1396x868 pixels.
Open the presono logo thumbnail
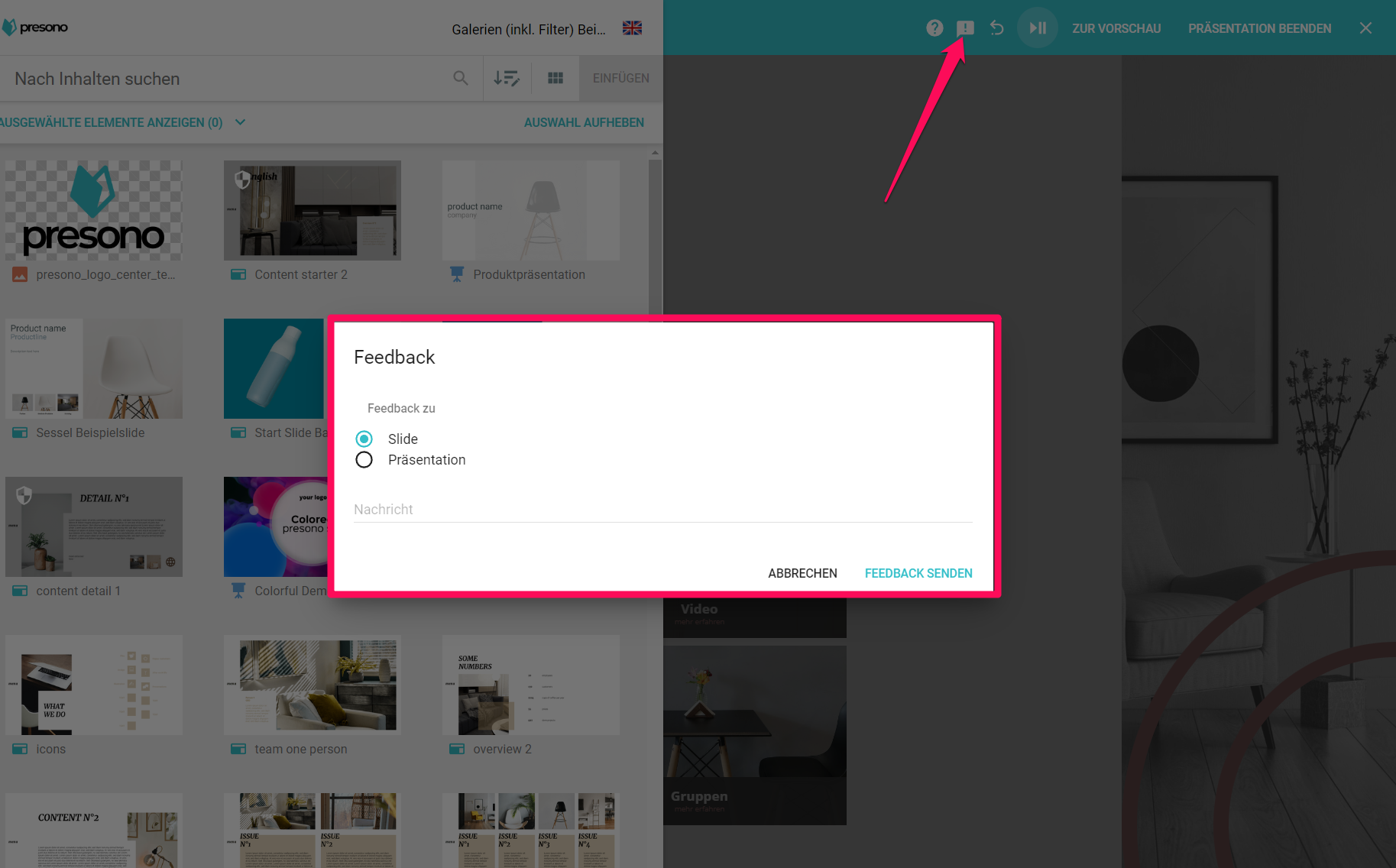pos(94,210)
